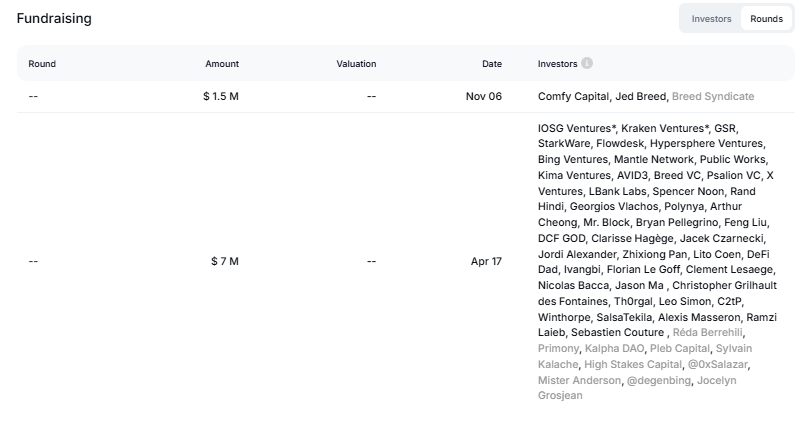Open Leo Simon investor link
Viewport: 805px width, 424px height.
(684, 301)
